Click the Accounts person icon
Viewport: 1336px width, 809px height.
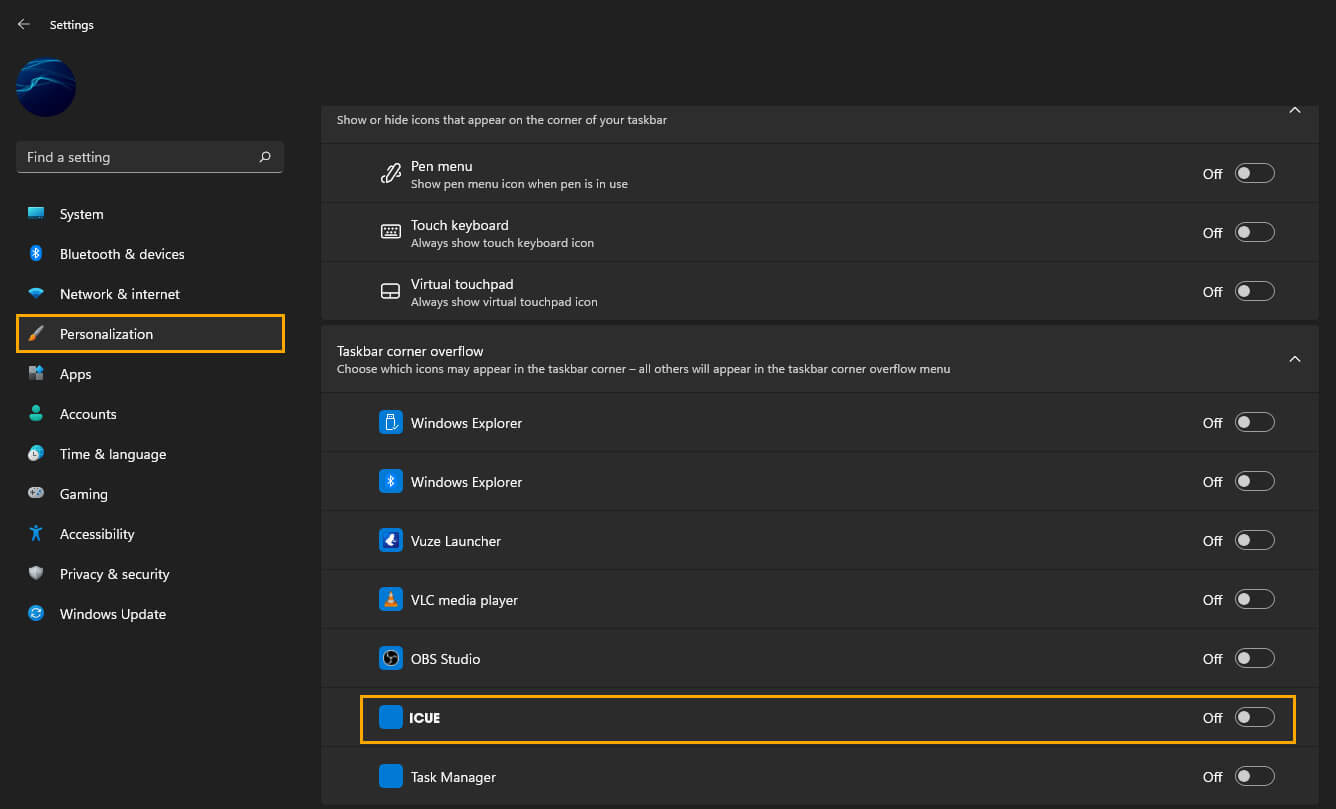point(36,414)
